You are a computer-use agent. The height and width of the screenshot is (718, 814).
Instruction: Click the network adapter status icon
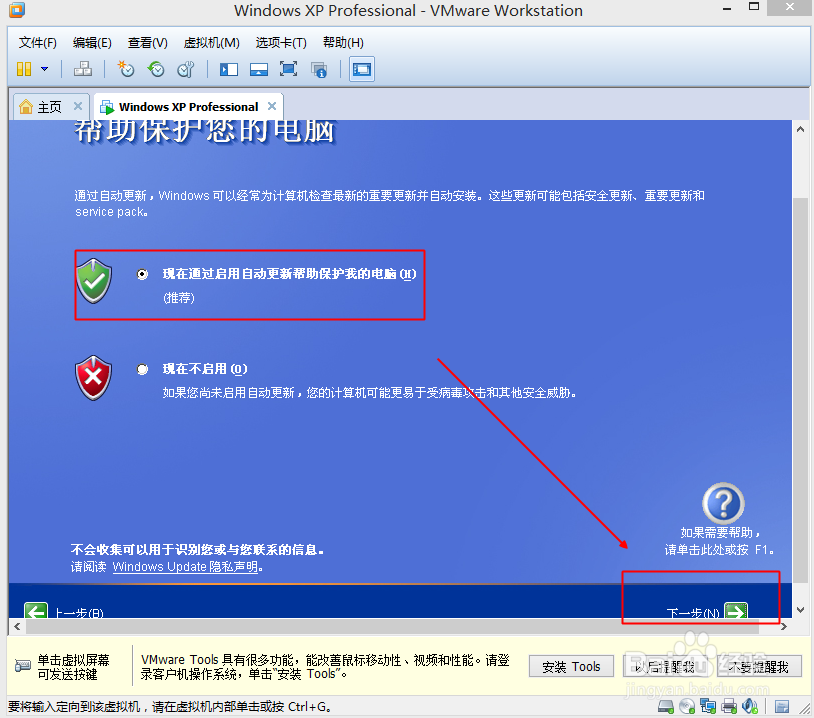[708, 707]
